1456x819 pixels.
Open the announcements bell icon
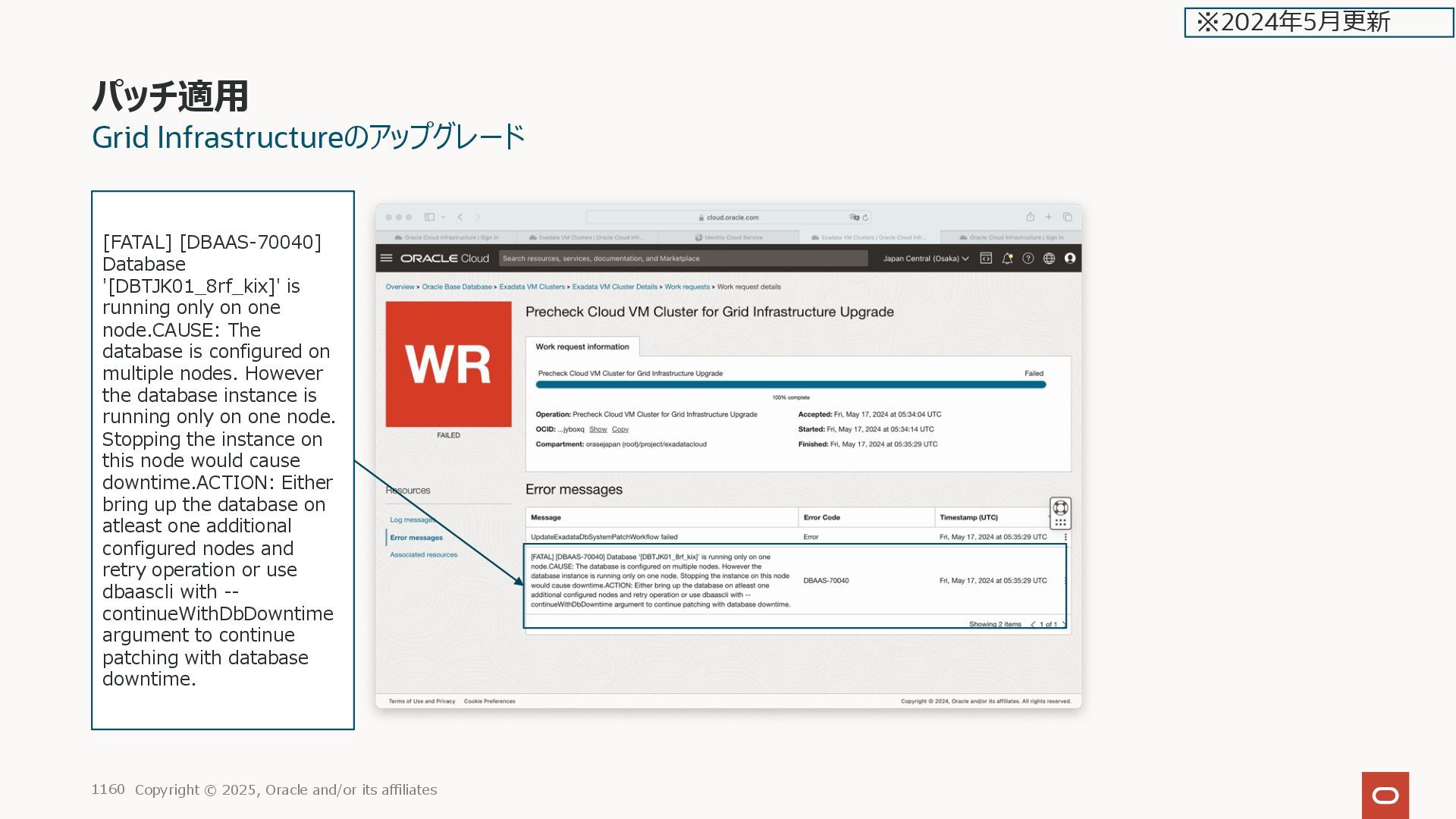coord(1007,258)
